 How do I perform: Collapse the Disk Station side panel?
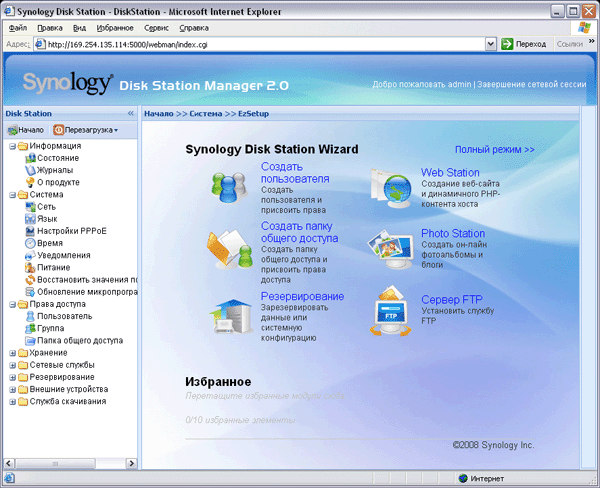(130, 113)
